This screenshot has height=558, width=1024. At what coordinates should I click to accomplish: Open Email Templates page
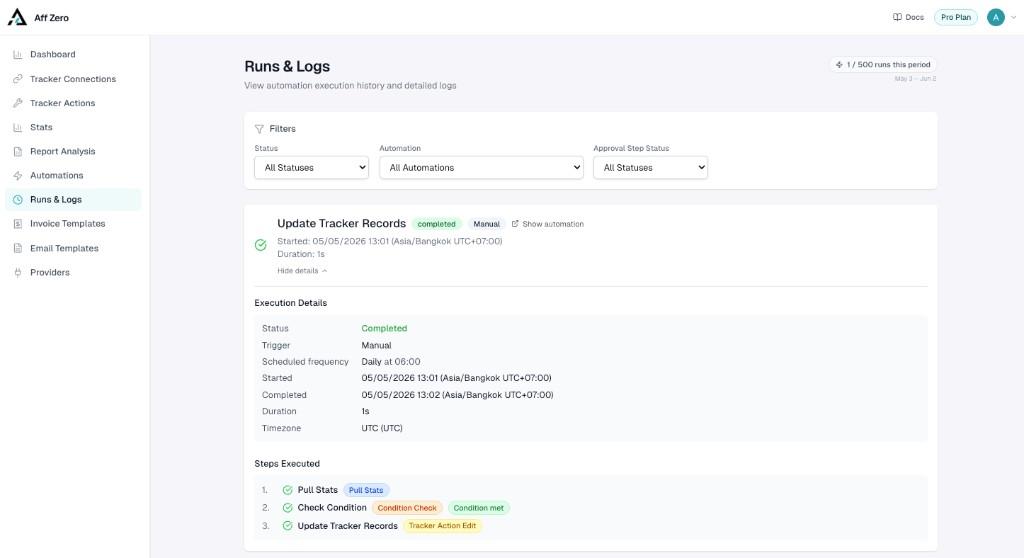(x=73, y=248)
